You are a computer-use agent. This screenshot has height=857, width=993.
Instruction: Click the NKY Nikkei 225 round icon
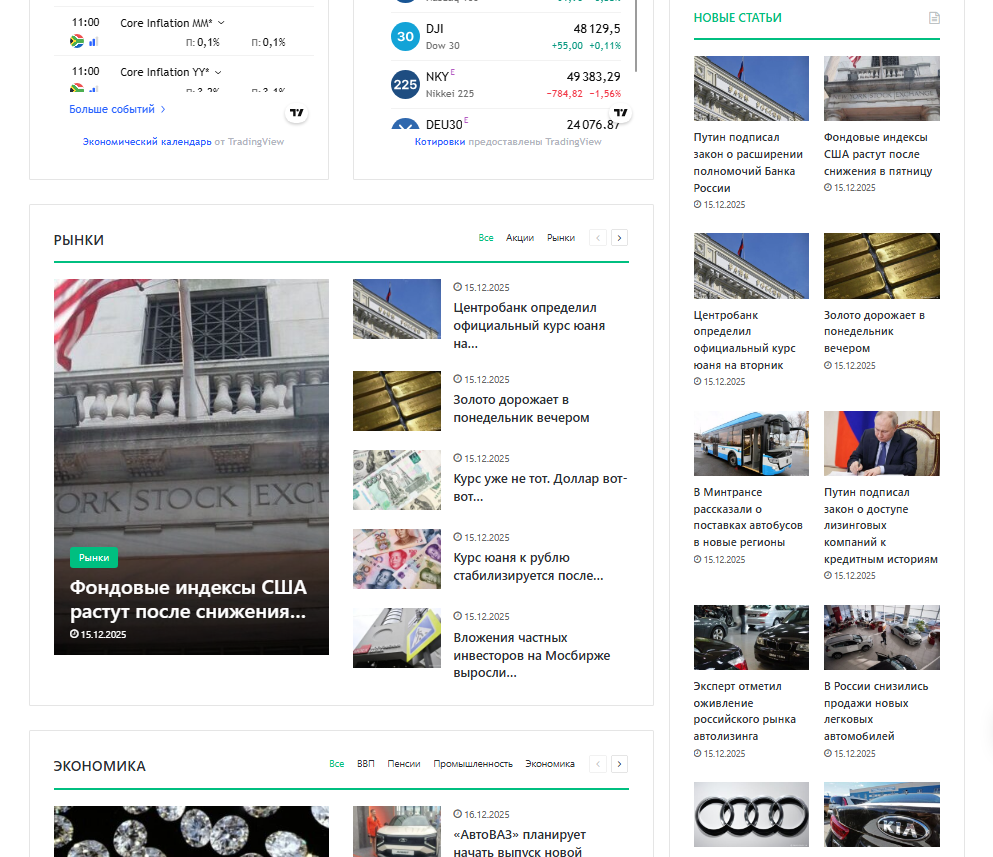pos(405,84)
